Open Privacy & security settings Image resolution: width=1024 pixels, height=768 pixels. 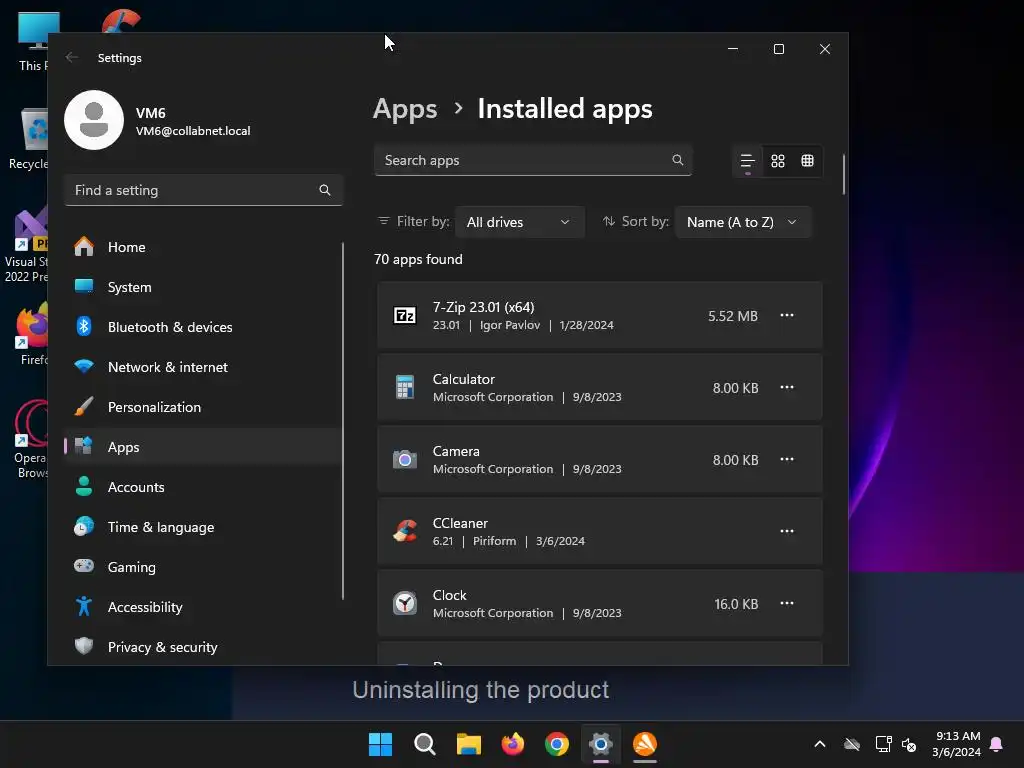pyautogui.click(x=202, y=647)
